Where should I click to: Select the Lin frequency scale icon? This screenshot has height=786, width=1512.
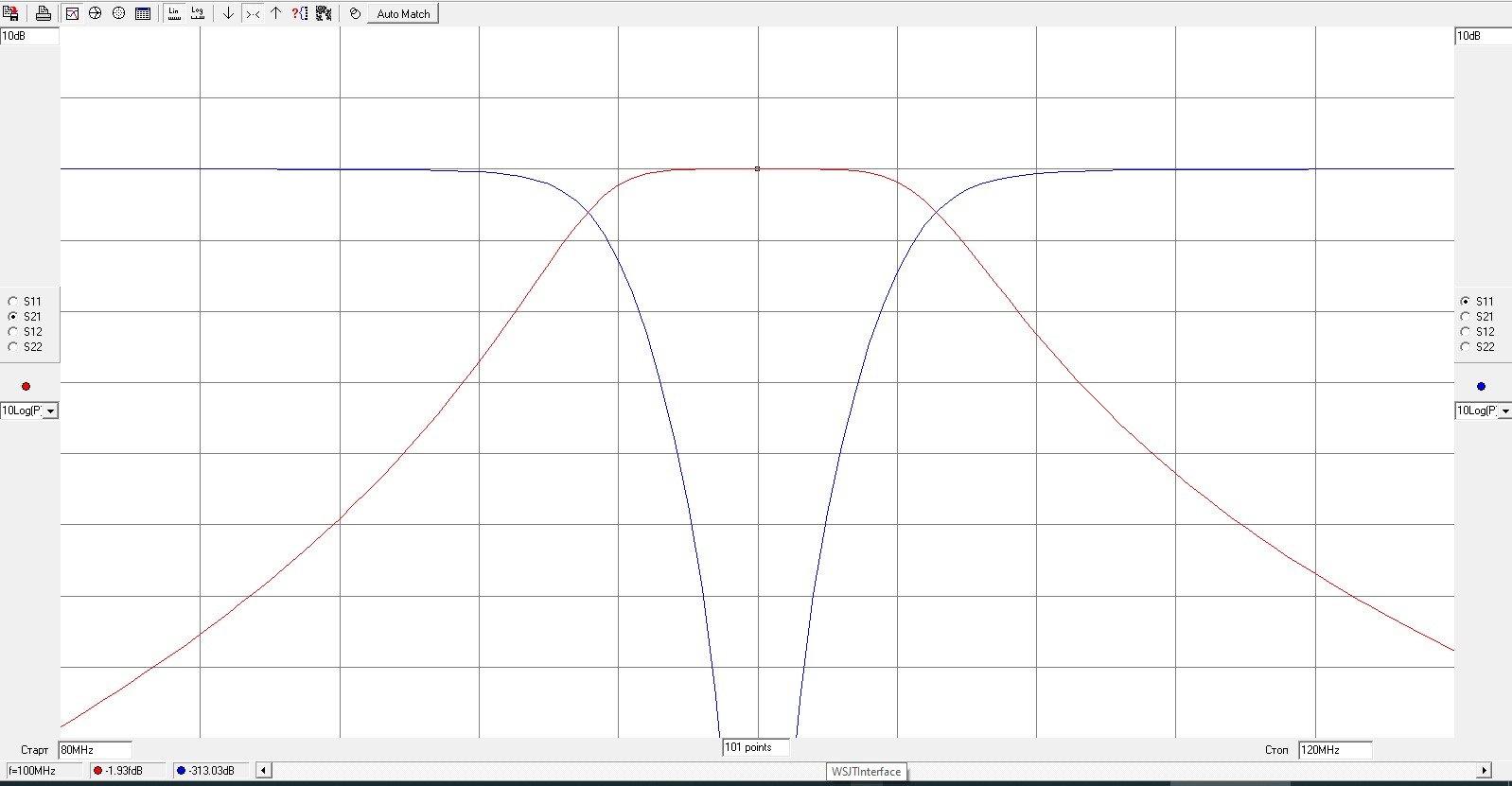coord(174,13)
